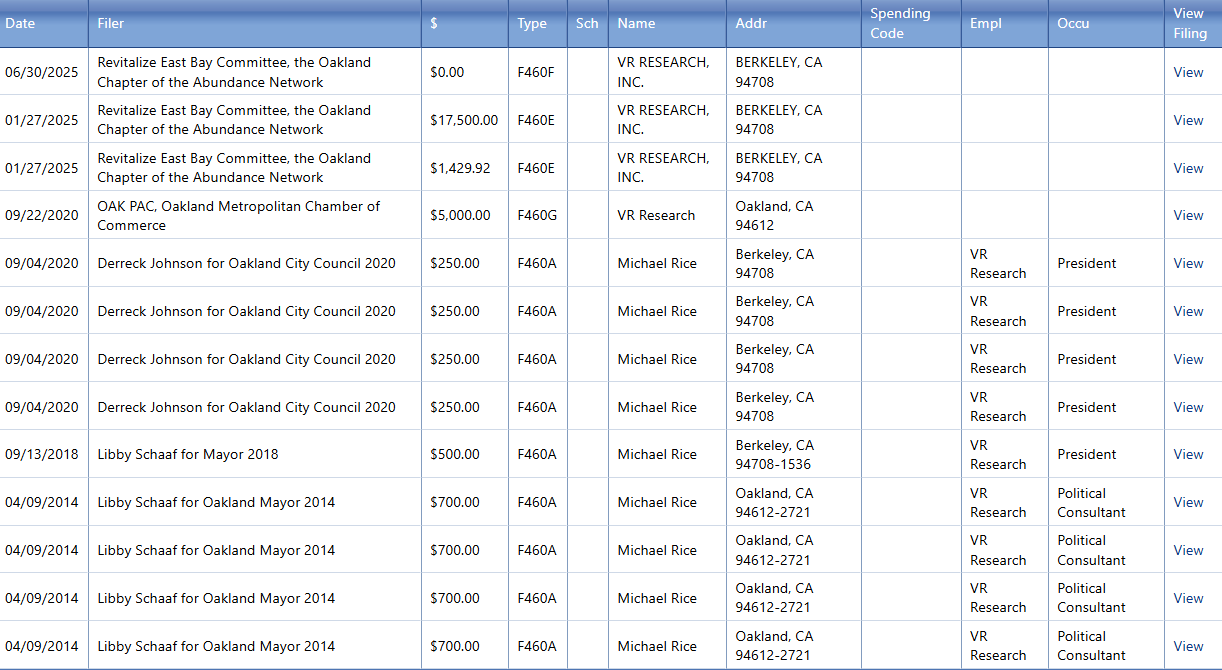Open View link for $1,429.92 entry
The image size is (1222, 670).
1188,168
